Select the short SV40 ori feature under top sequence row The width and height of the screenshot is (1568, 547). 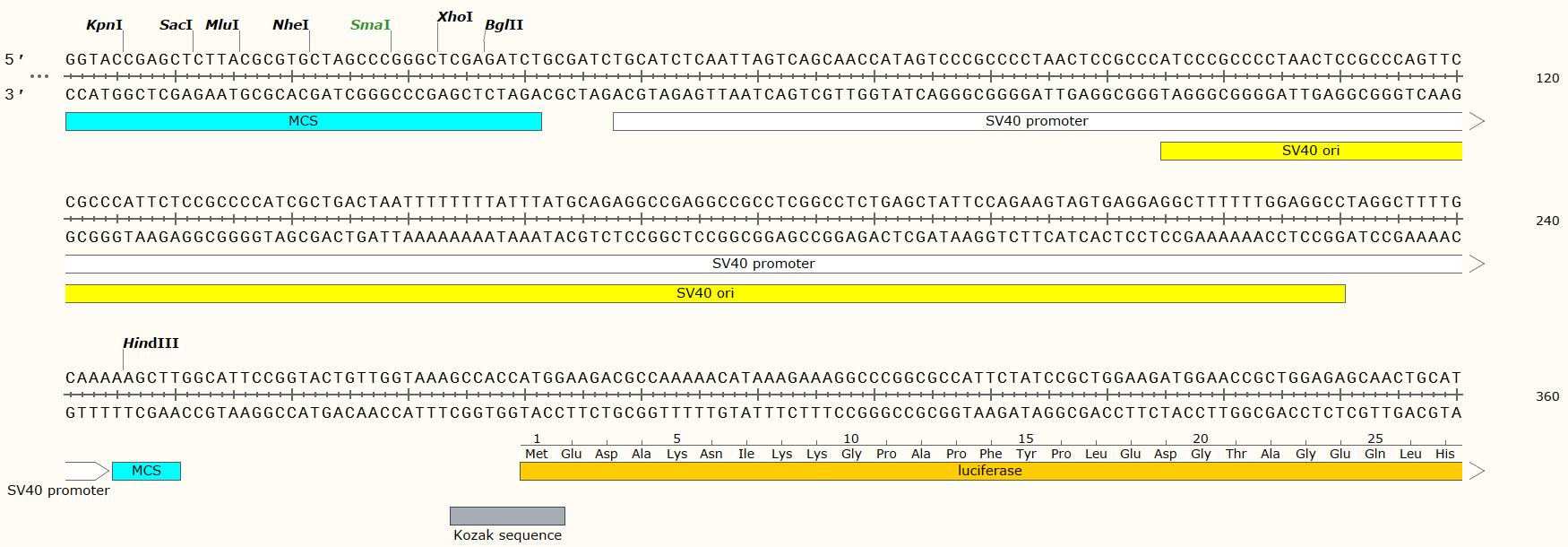[1310, 151]
